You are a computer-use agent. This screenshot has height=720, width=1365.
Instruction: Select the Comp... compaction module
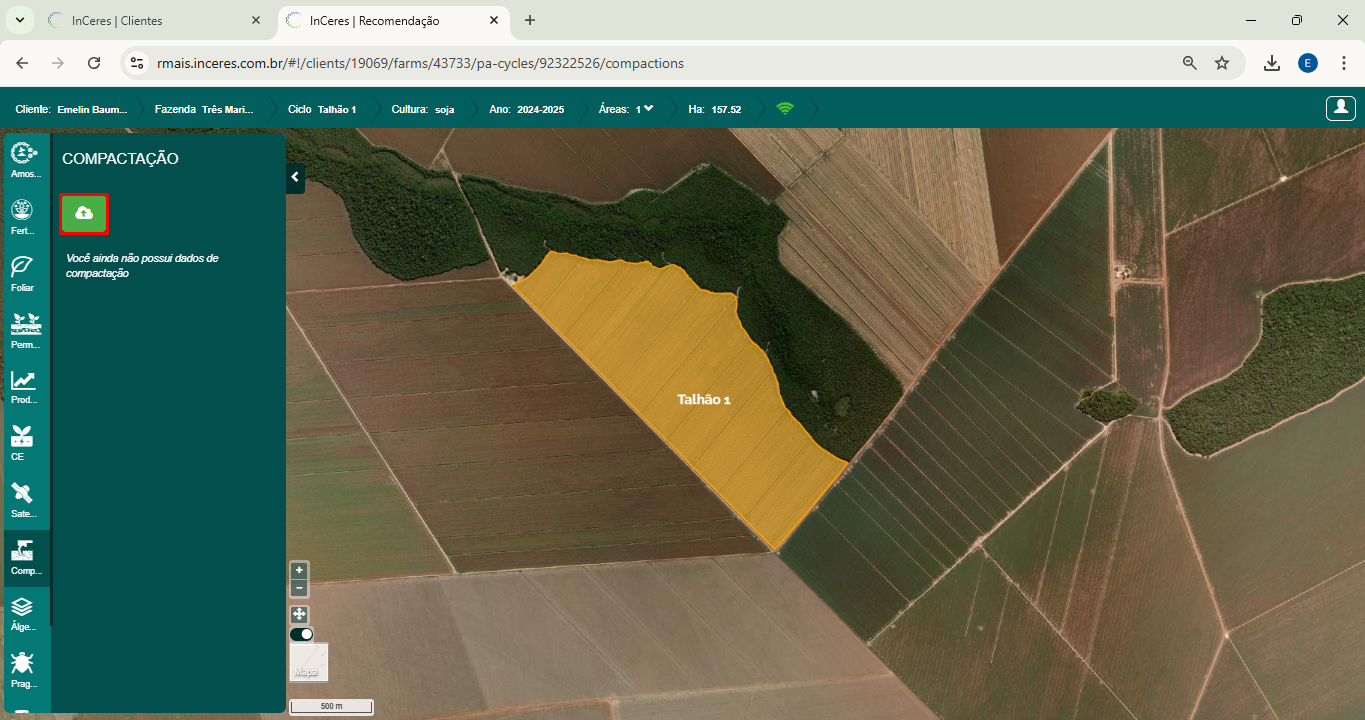pos(25,557)
